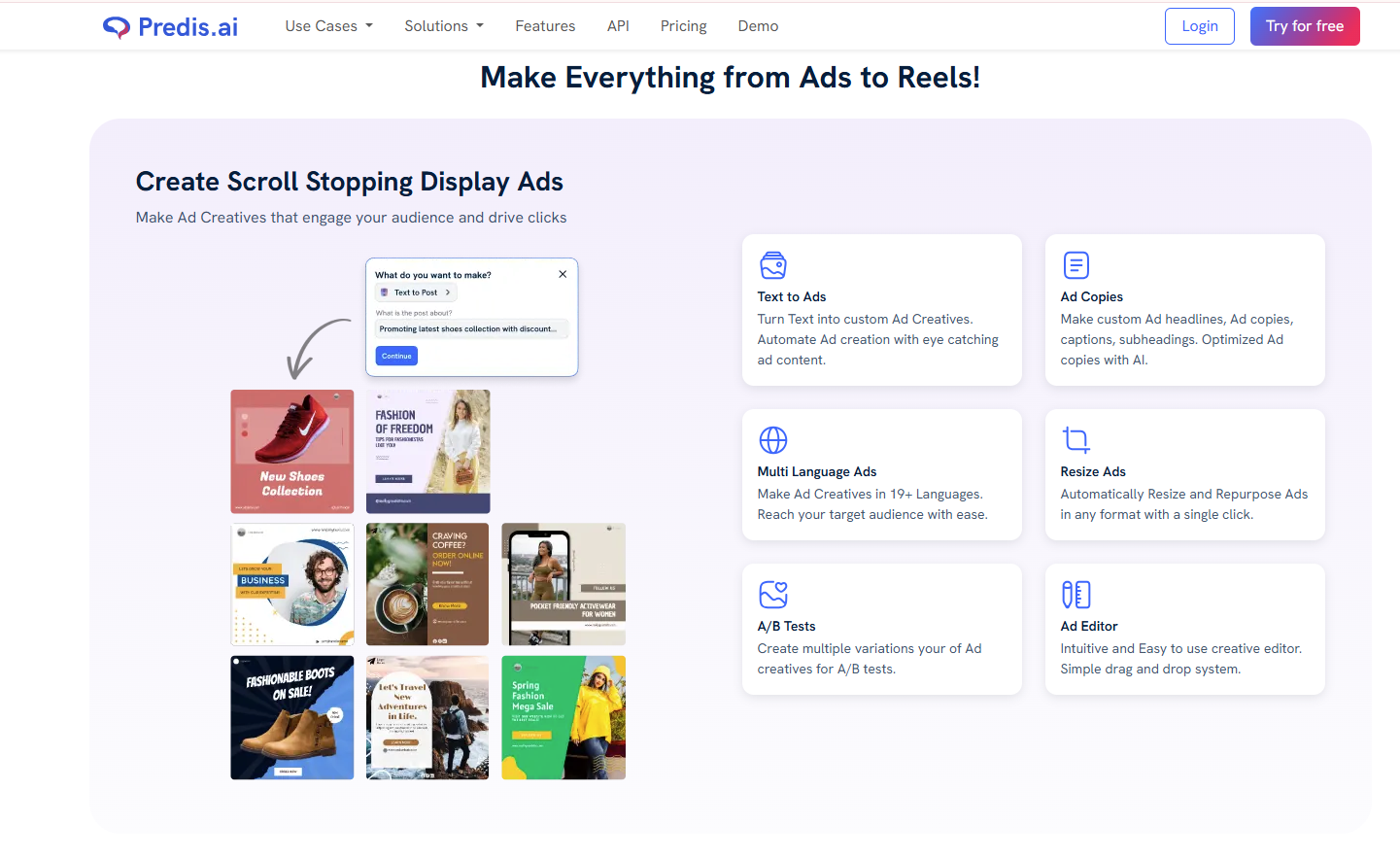Click the Try for free button
The width and height of the screenshot is (1400, 860).
click(x=1305, y=26)
